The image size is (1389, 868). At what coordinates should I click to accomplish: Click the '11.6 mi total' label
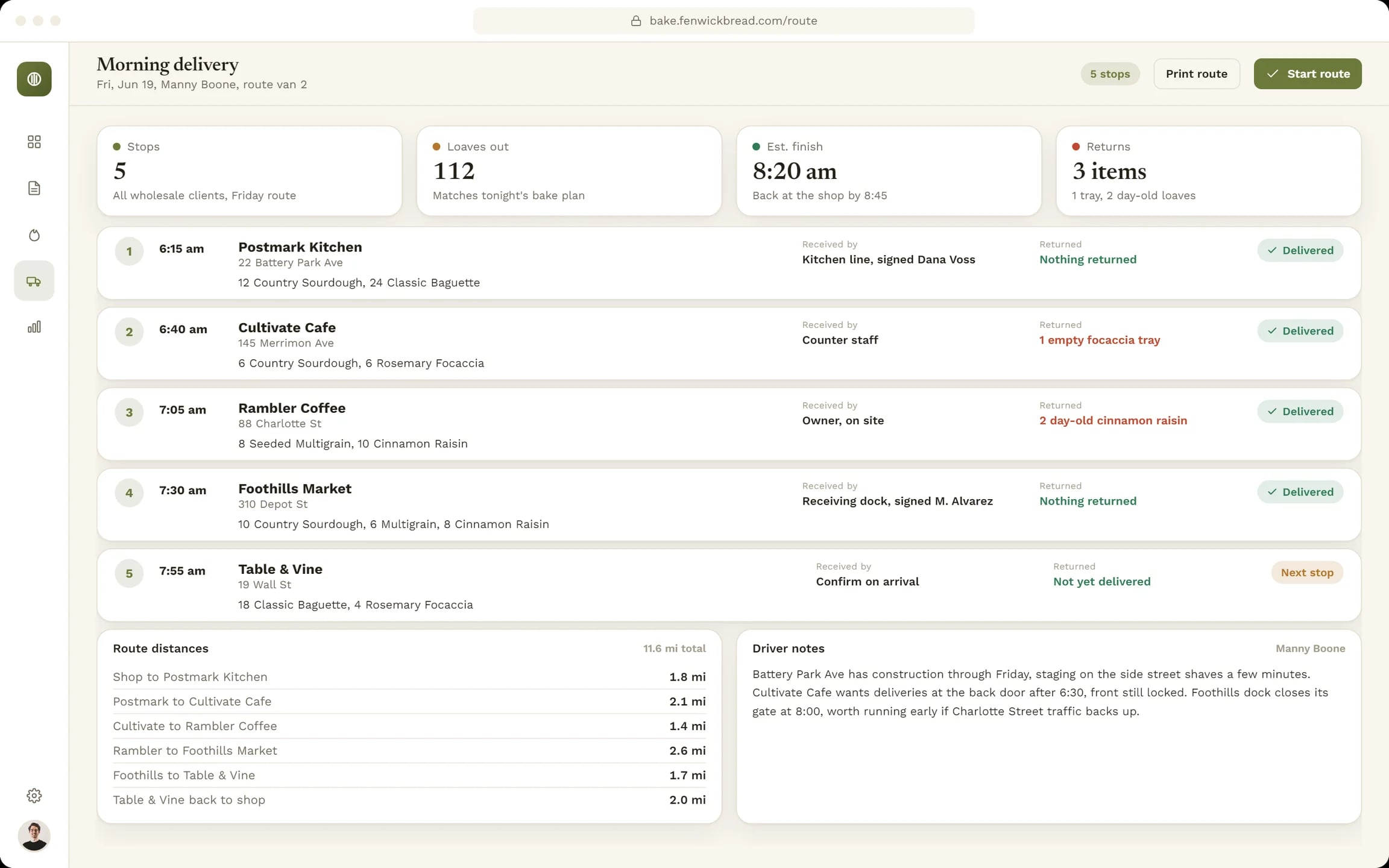coord(675,649)
